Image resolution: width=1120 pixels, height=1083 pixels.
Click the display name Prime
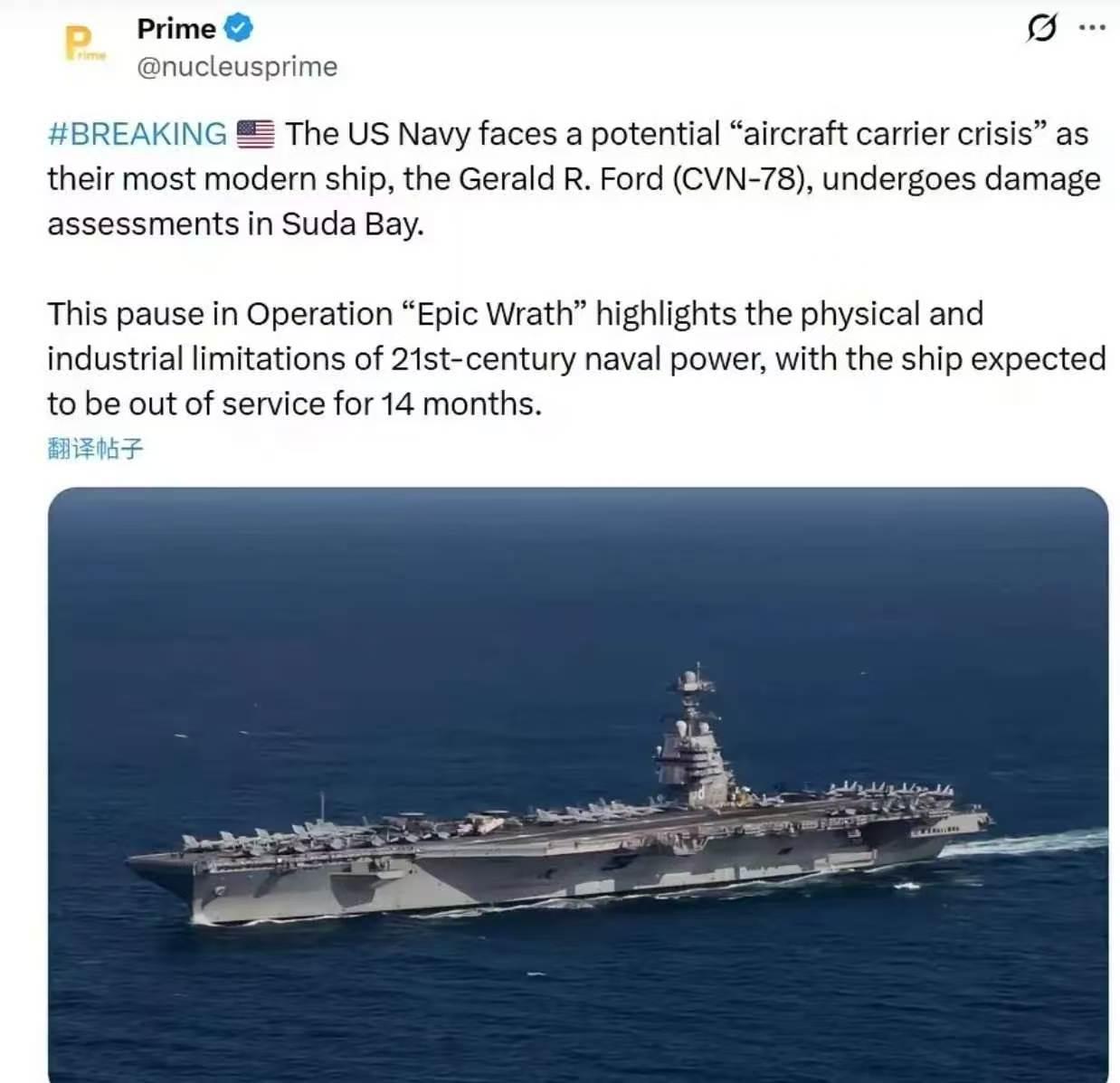point(176,28)
